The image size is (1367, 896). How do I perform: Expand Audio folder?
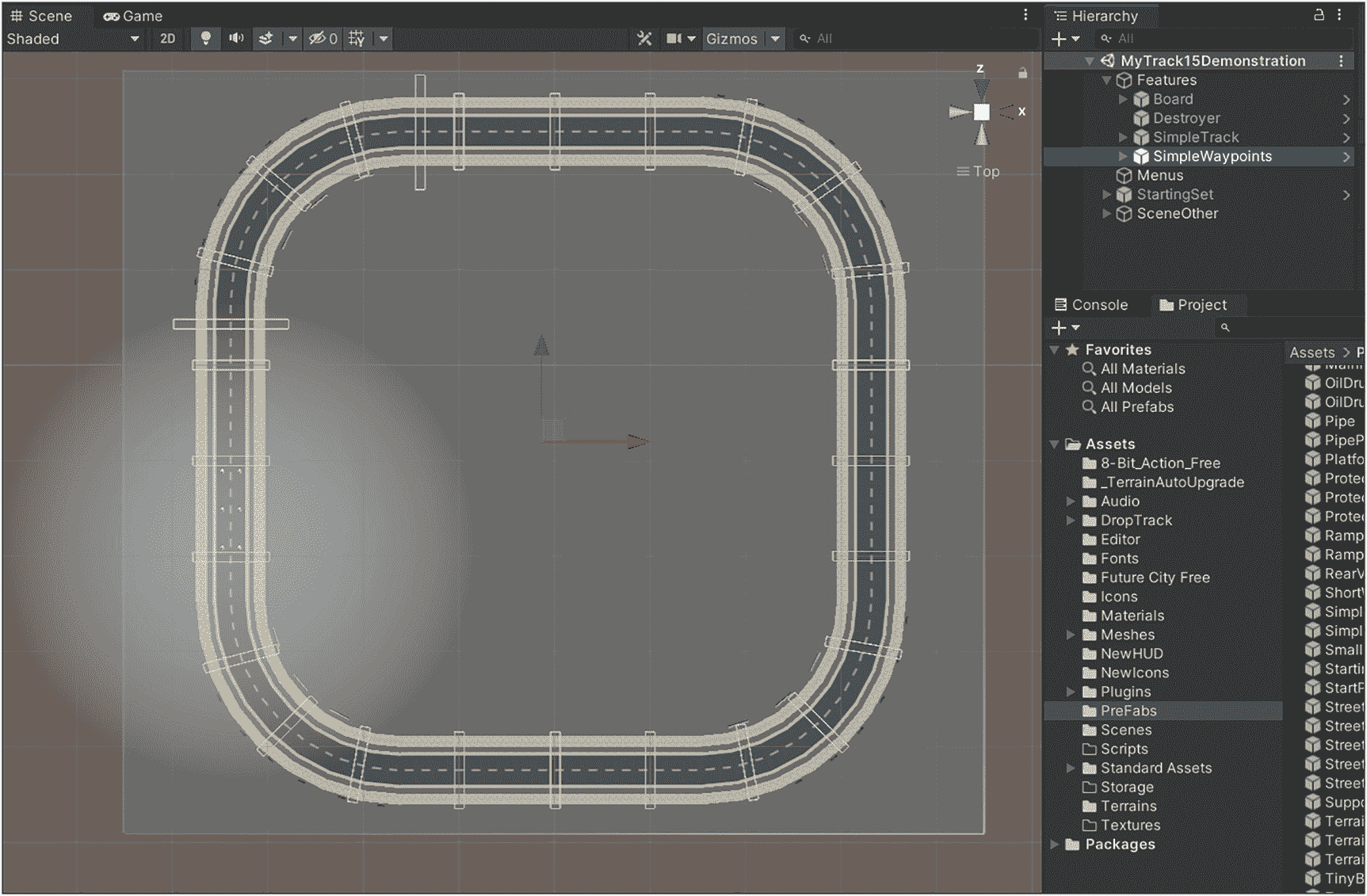1071,501
